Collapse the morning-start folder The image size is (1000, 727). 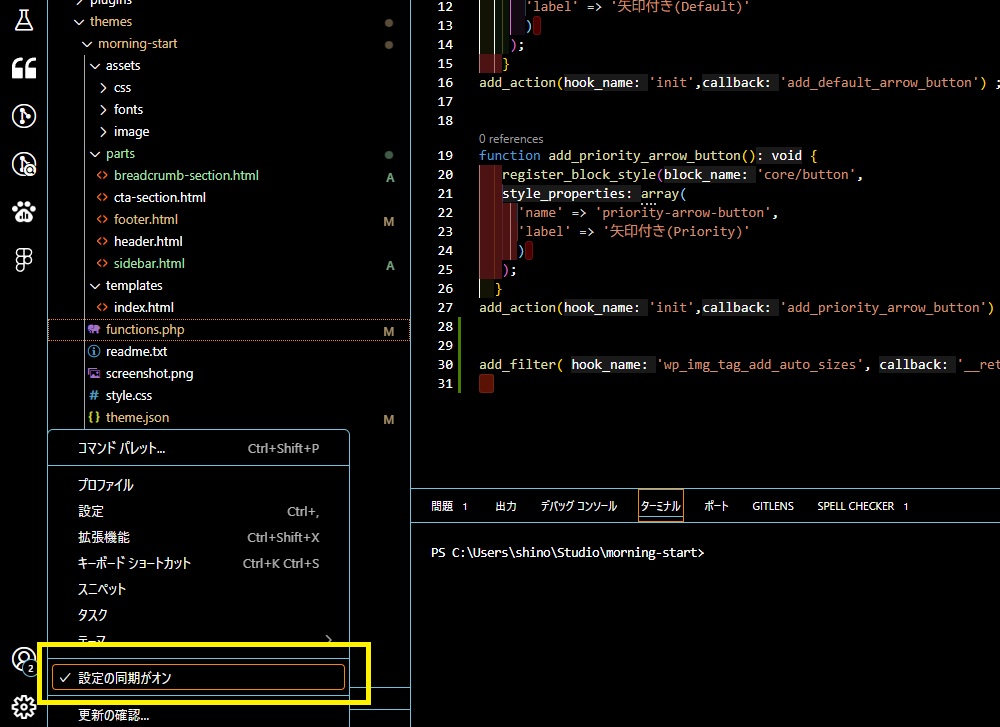[87, 44]
